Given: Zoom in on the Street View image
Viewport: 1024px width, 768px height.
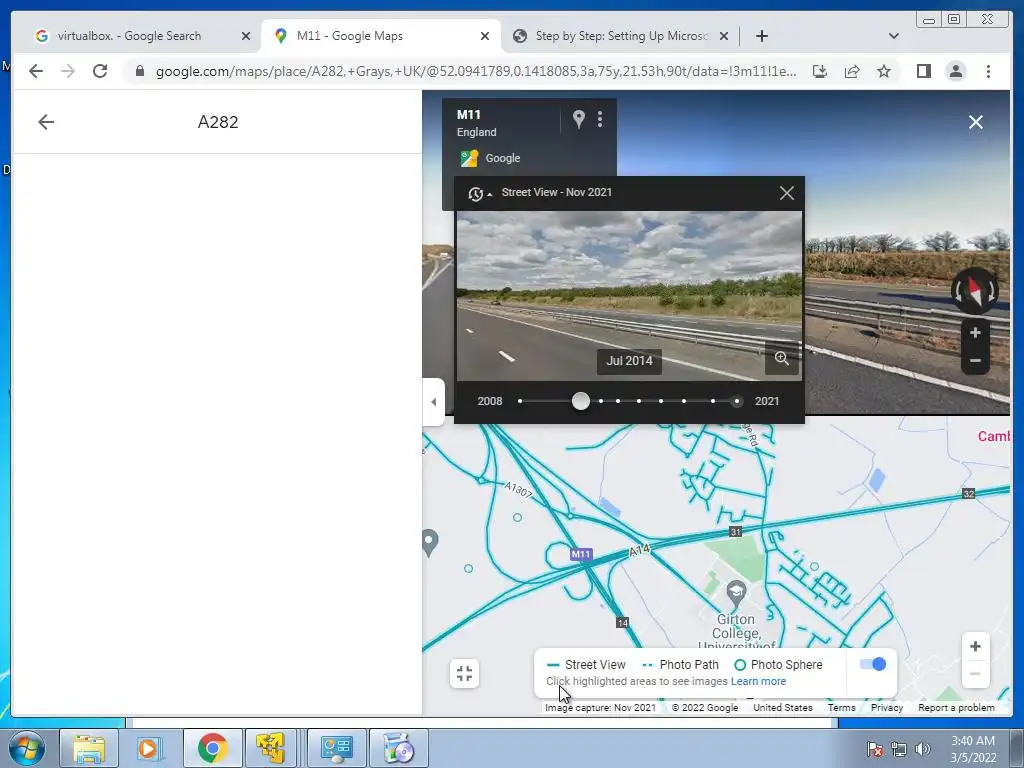Looking at the screenshot, I should click(975, 333).
